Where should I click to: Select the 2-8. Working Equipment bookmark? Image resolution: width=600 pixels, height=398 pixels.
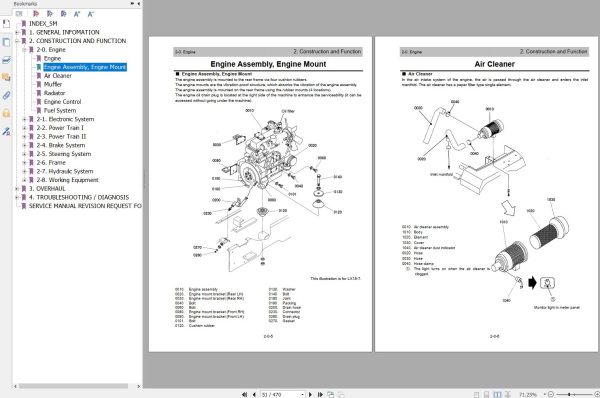pos(67,180)
